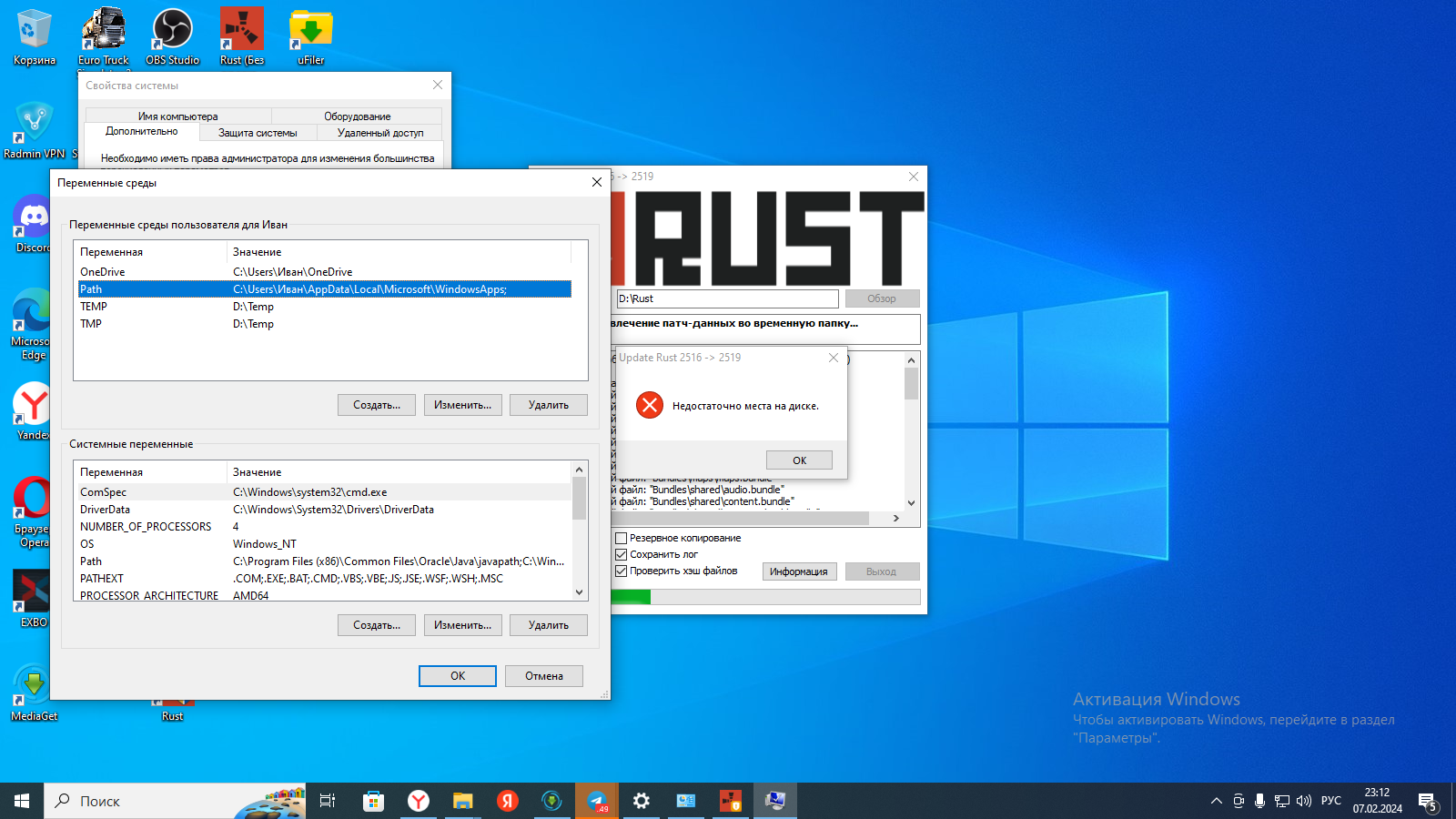The height and width of the screenshot is (819, 1456).
Task: Switch to the 'Оборудование' tab
Action: tap(357, 116)
